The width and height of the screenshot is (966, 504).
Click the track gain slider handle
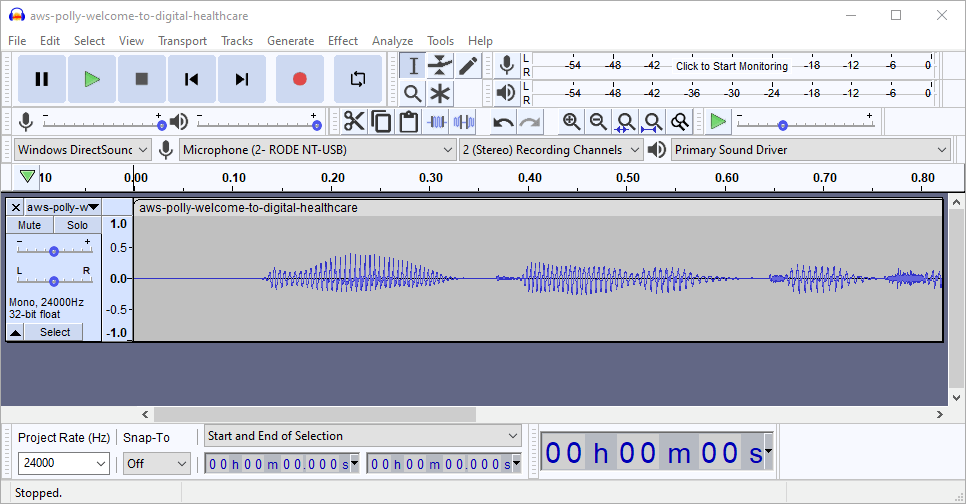click(x=54, y=251)
